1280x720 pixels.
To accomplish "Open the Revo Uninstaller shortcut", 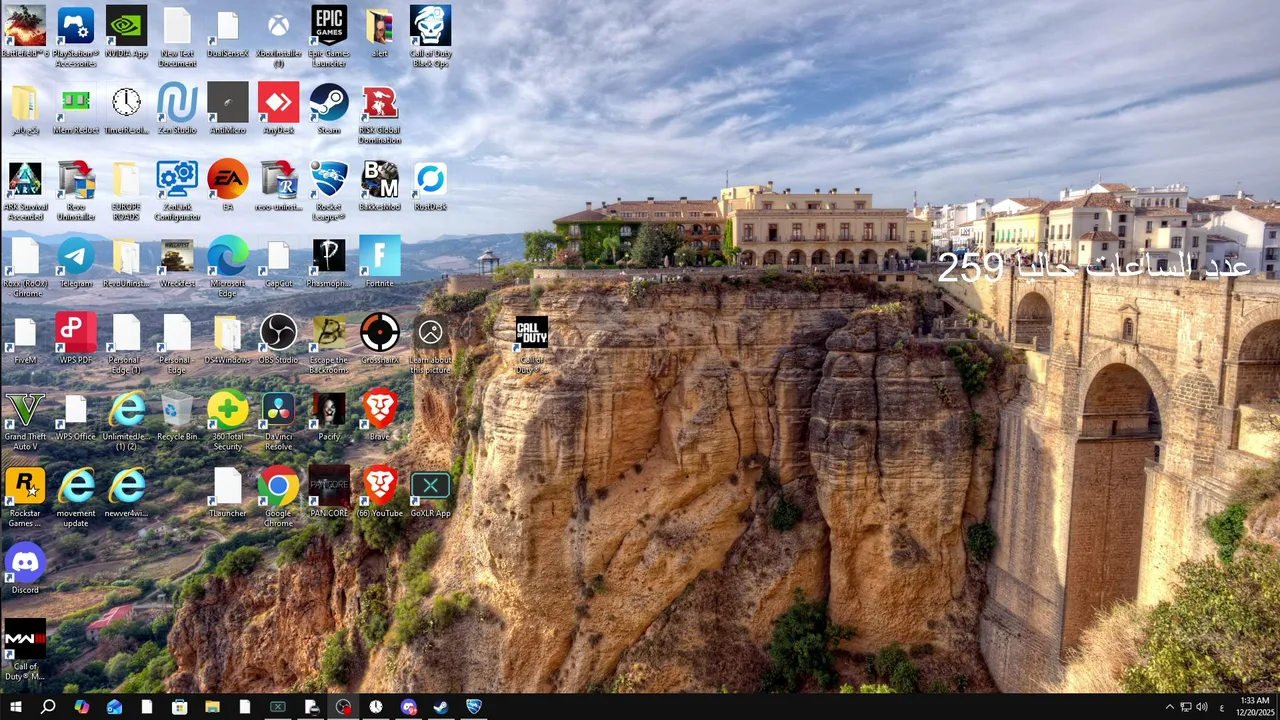I will click(76, 191).
